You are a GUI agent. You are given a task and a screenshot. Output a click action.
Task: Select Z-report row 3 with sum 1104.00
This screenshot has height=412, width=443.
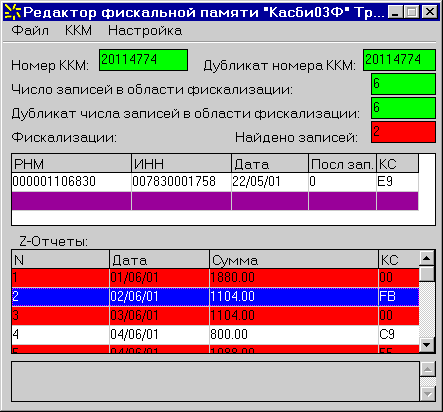coord(215,316)
